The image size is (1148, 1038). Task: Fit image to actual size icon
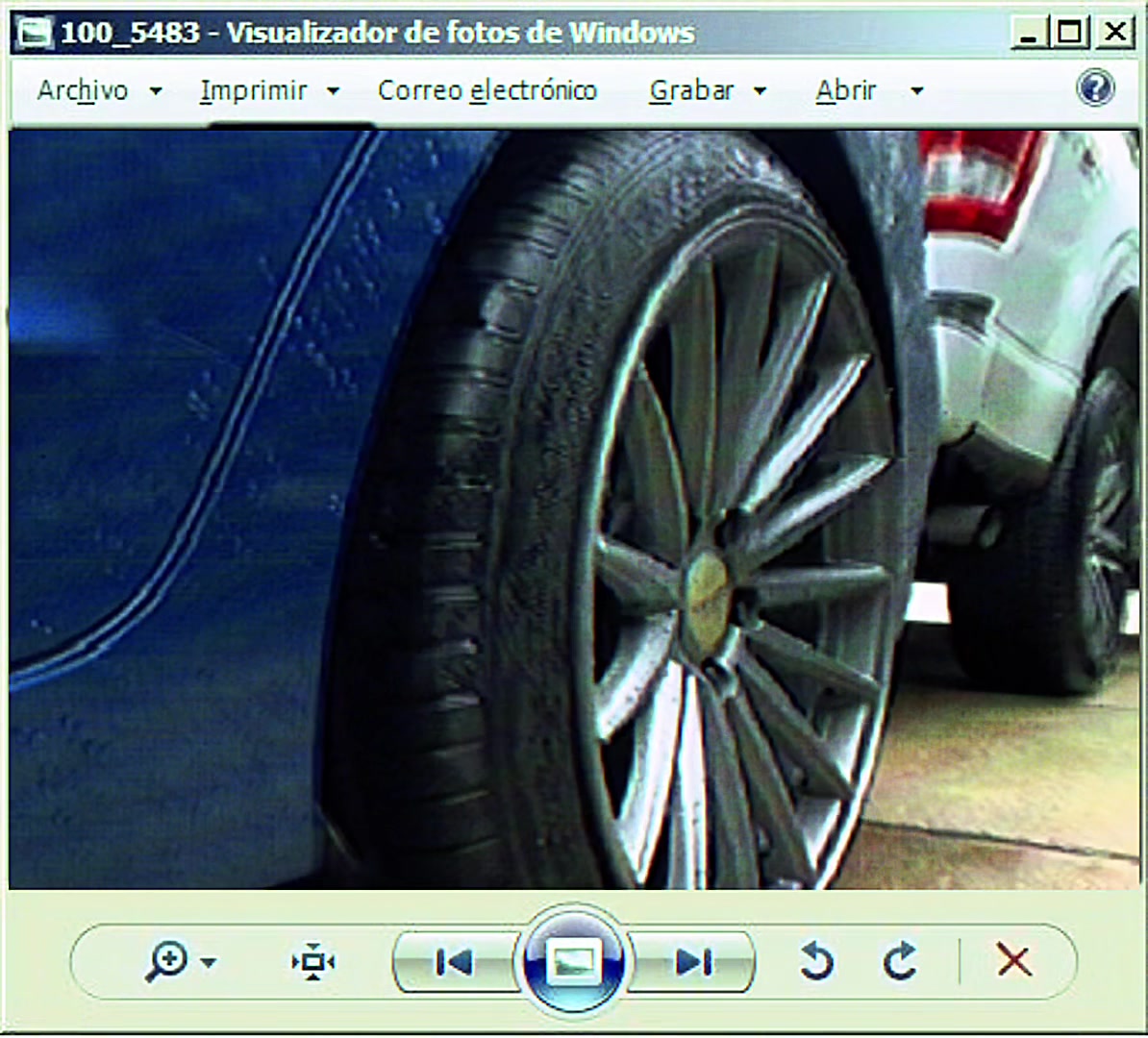coord(313,962)
